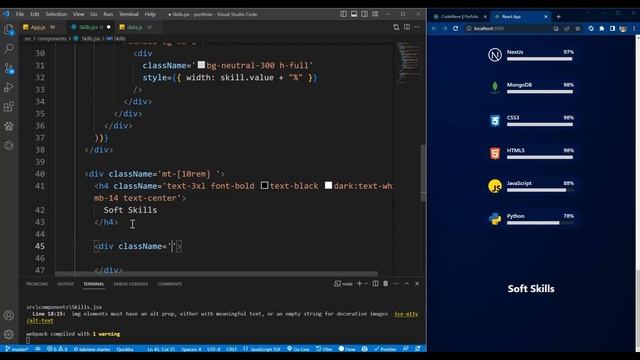Switch to the App.js editor tab
640x360 pixels.
click(x=42, y=27)
